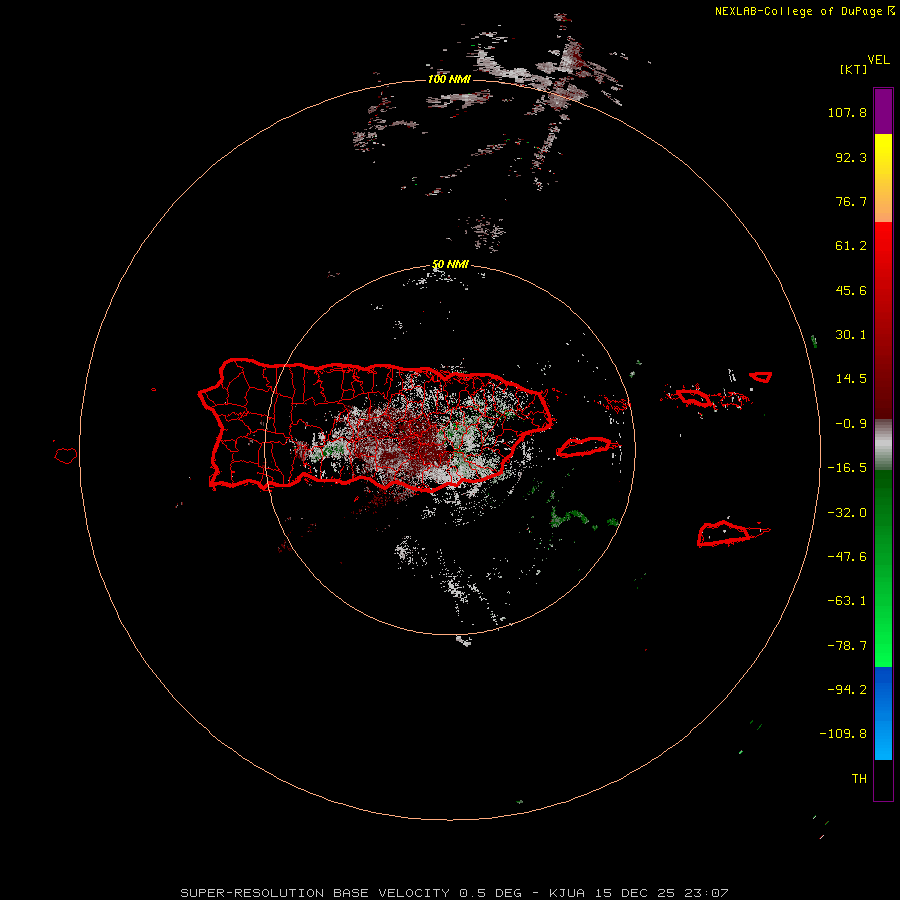The width and height of the screenshot is (900, 900).
Task: Select the 107.8 value on the velocity scale
Action: pyautogui.click(x=847, y=112)
